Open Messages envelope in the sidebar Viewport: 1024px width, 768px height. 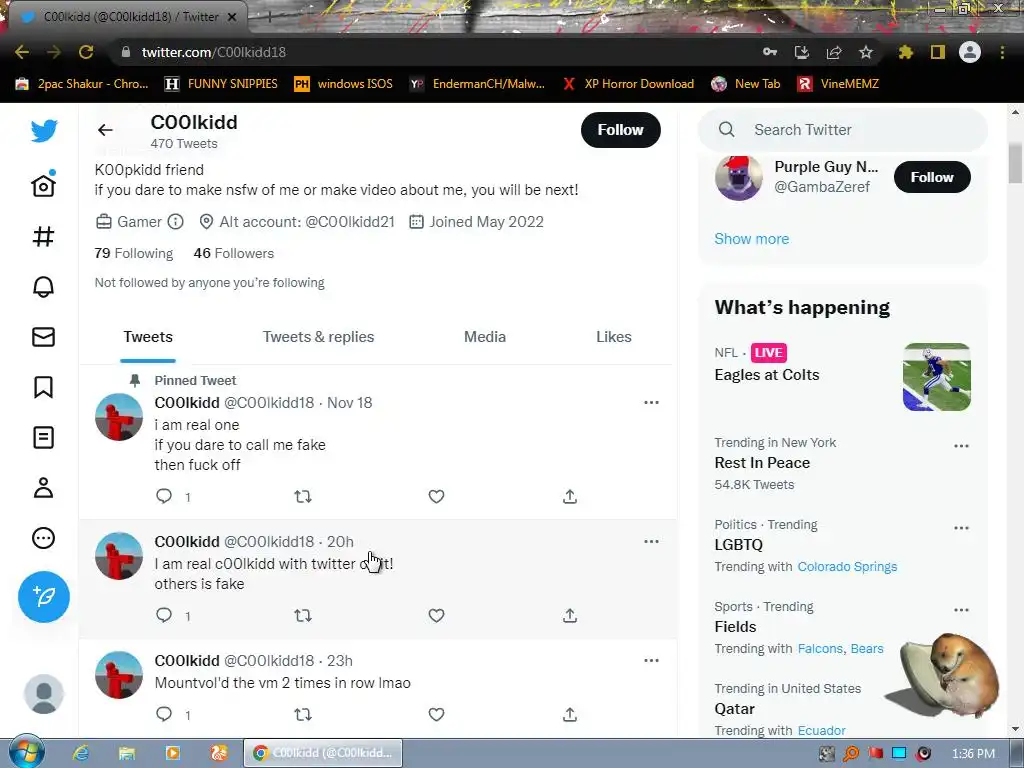coord(44,337)
